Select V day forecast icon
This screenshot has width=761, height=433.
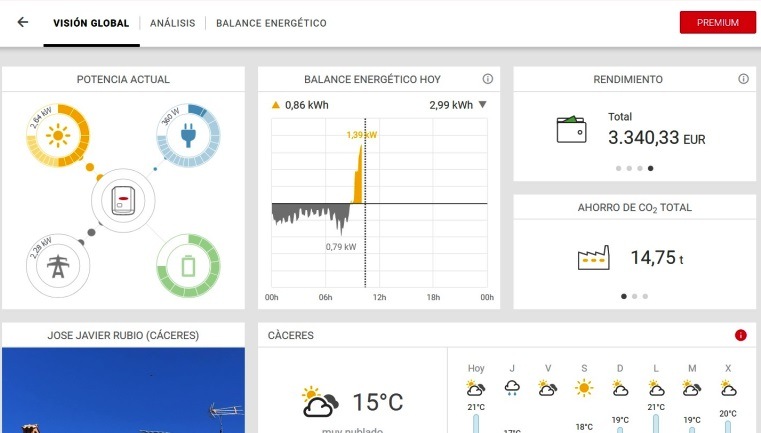(547, 388)
